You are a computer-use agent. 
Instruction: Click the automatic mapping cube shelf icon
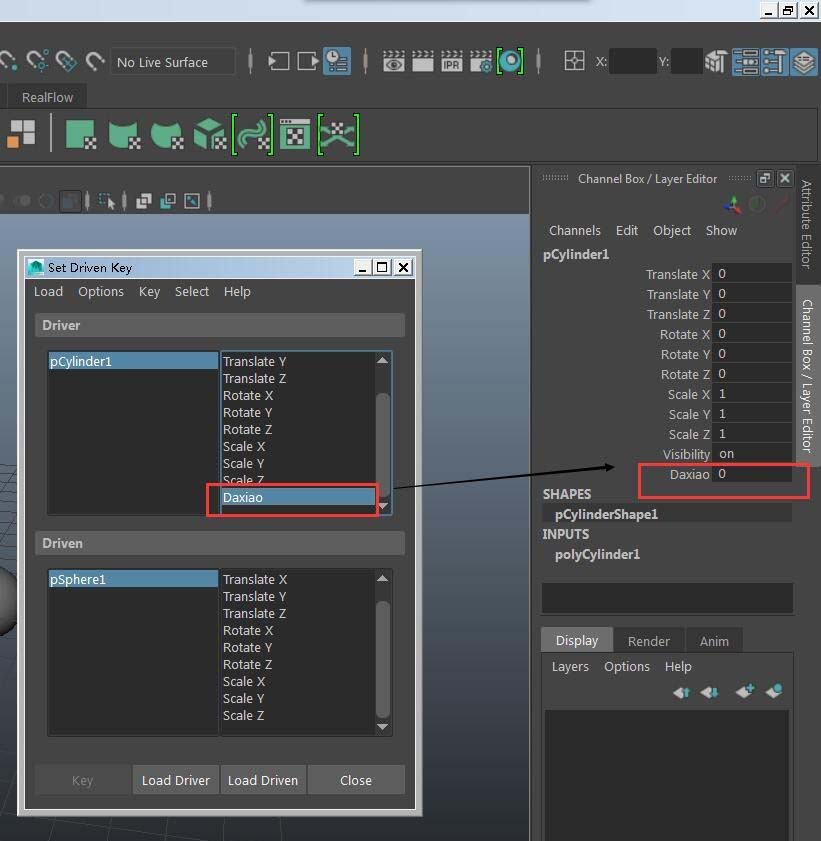pos(210,134)
